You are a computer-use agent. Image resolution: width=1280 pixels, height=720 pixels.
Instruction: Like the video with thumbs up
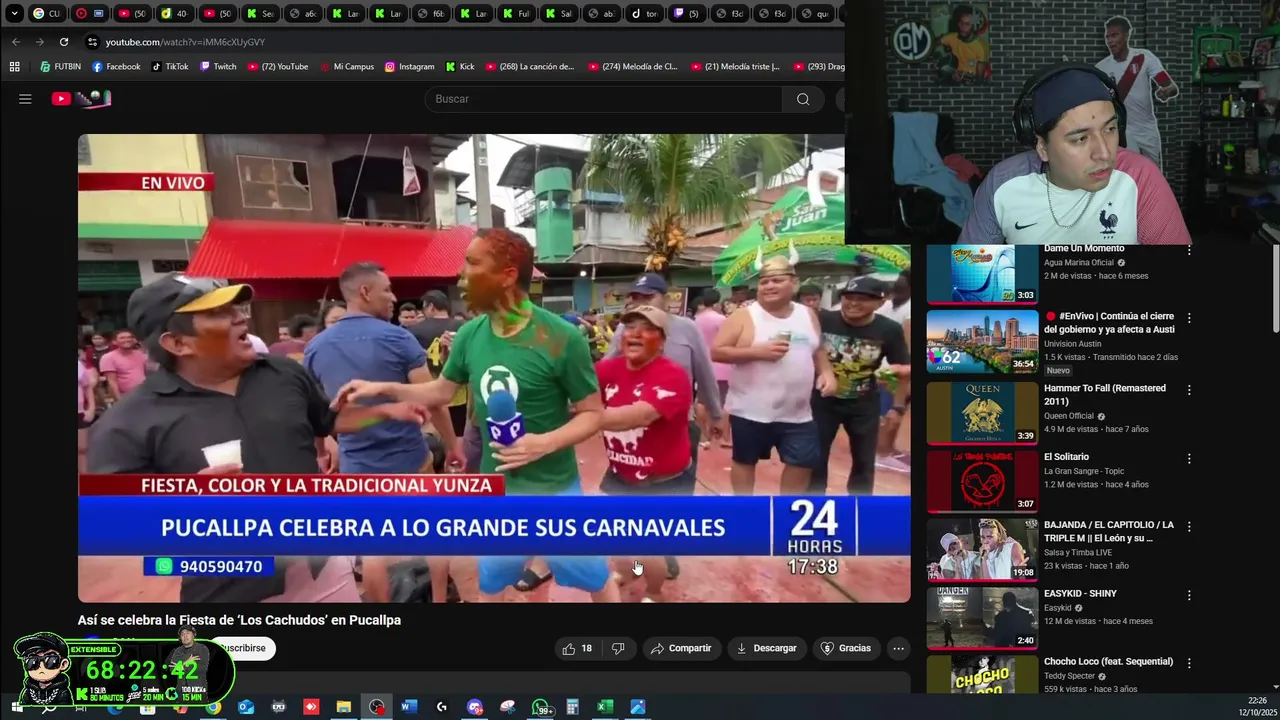(577, 648)
